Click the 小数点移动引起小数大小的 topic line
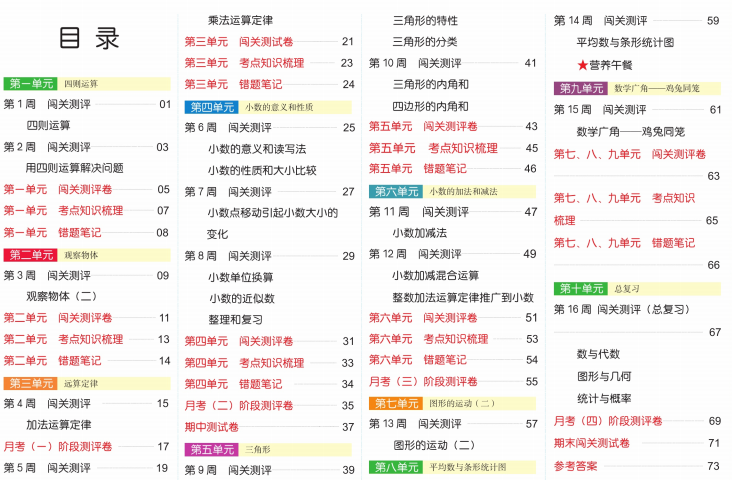Screen dimensions: 732x480 coord(272,212)
